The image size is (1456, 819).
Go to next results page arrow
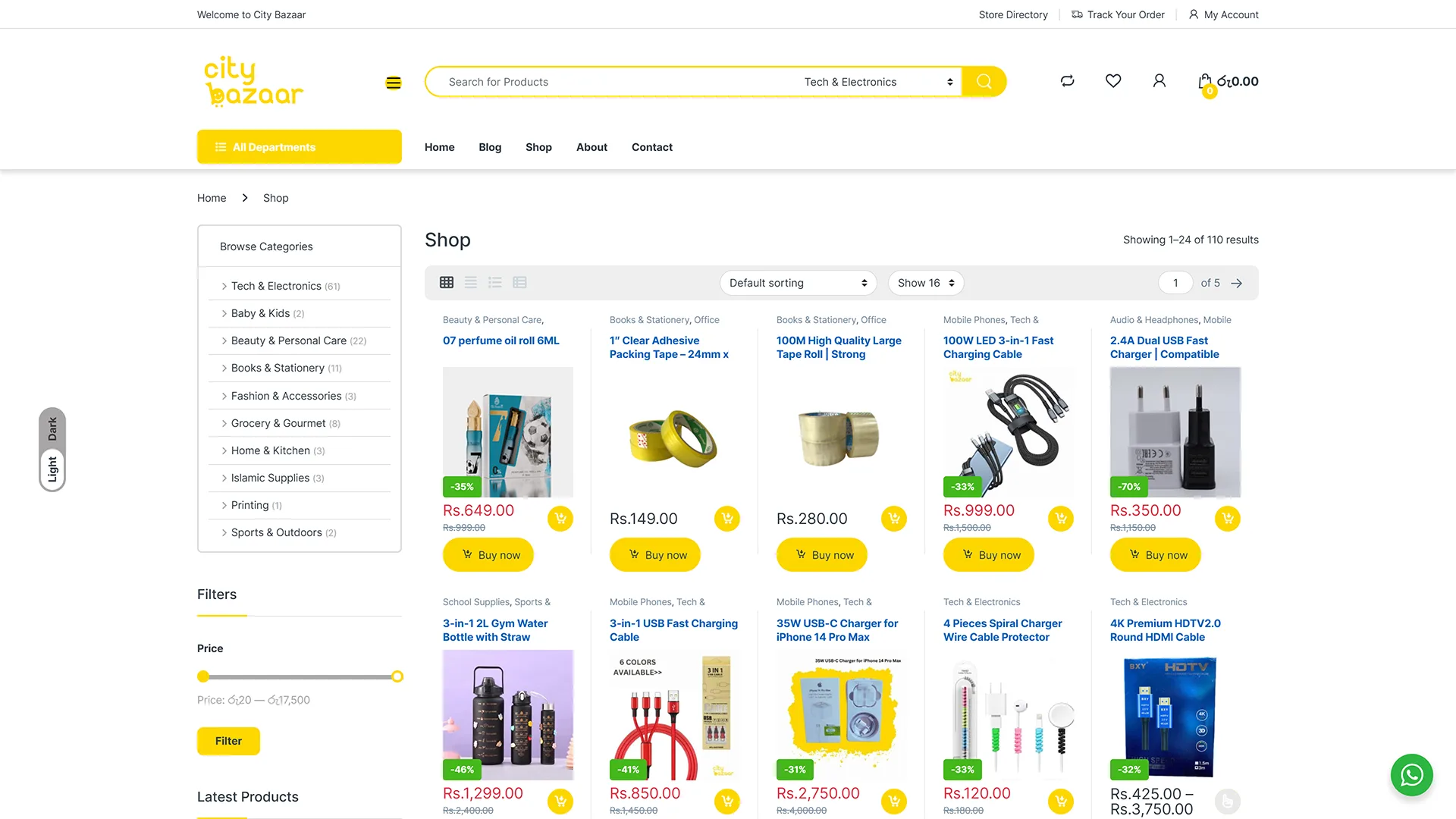tap(1237, 284)
